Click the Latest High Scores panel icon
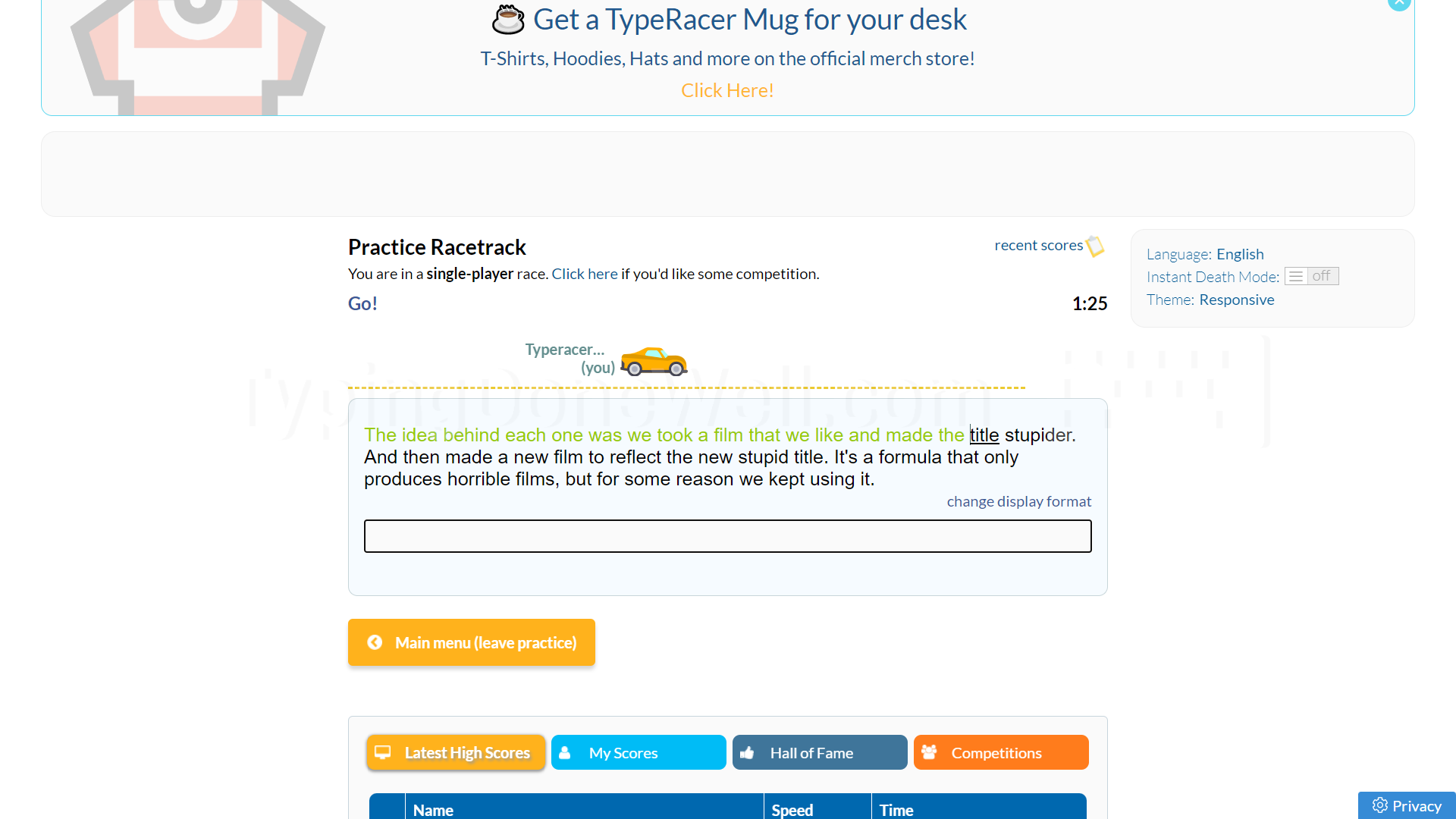 [x=384, y=752]
